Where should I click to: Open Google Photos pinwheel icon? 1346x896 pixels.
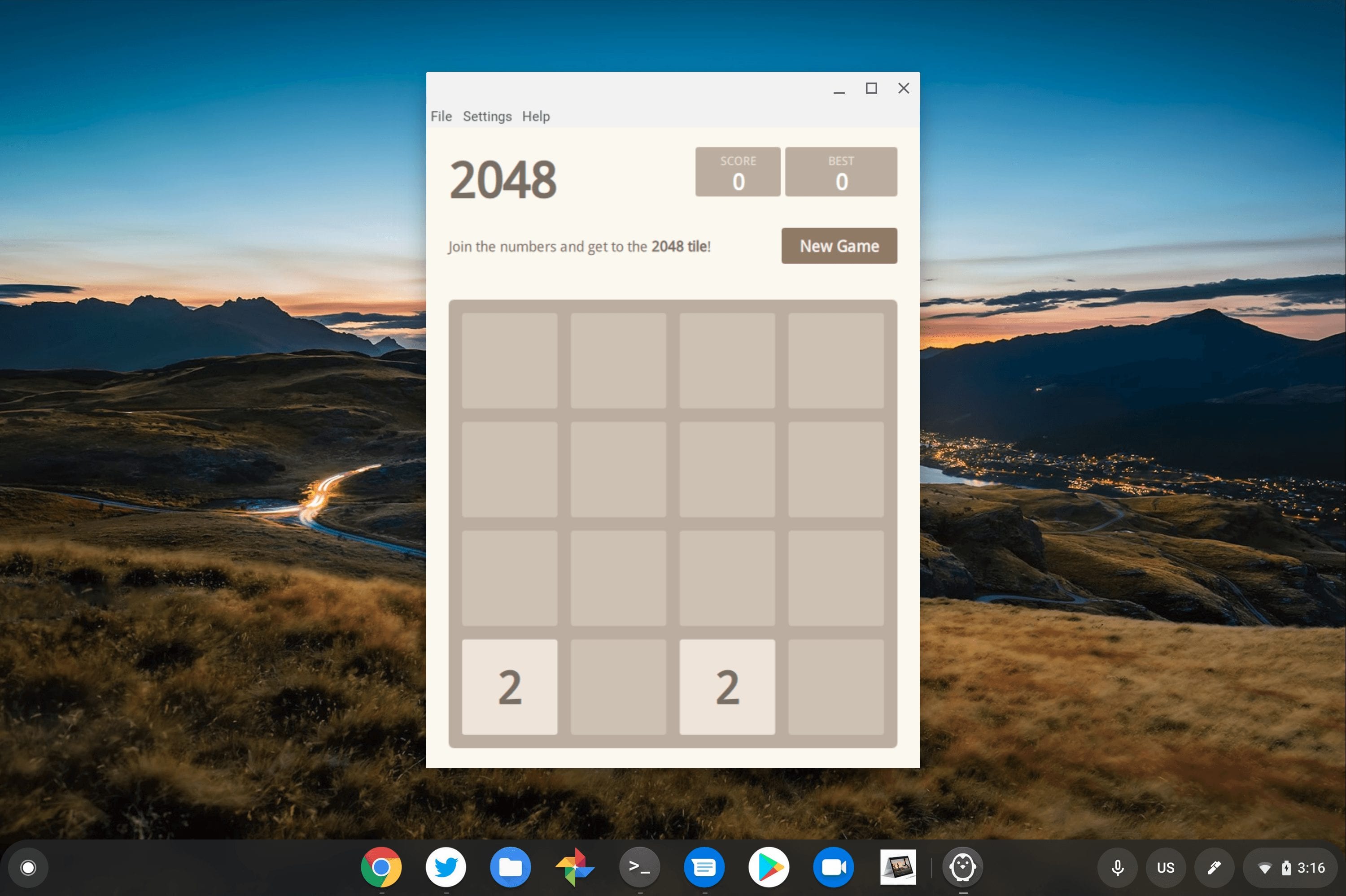[x=575, y=867]
